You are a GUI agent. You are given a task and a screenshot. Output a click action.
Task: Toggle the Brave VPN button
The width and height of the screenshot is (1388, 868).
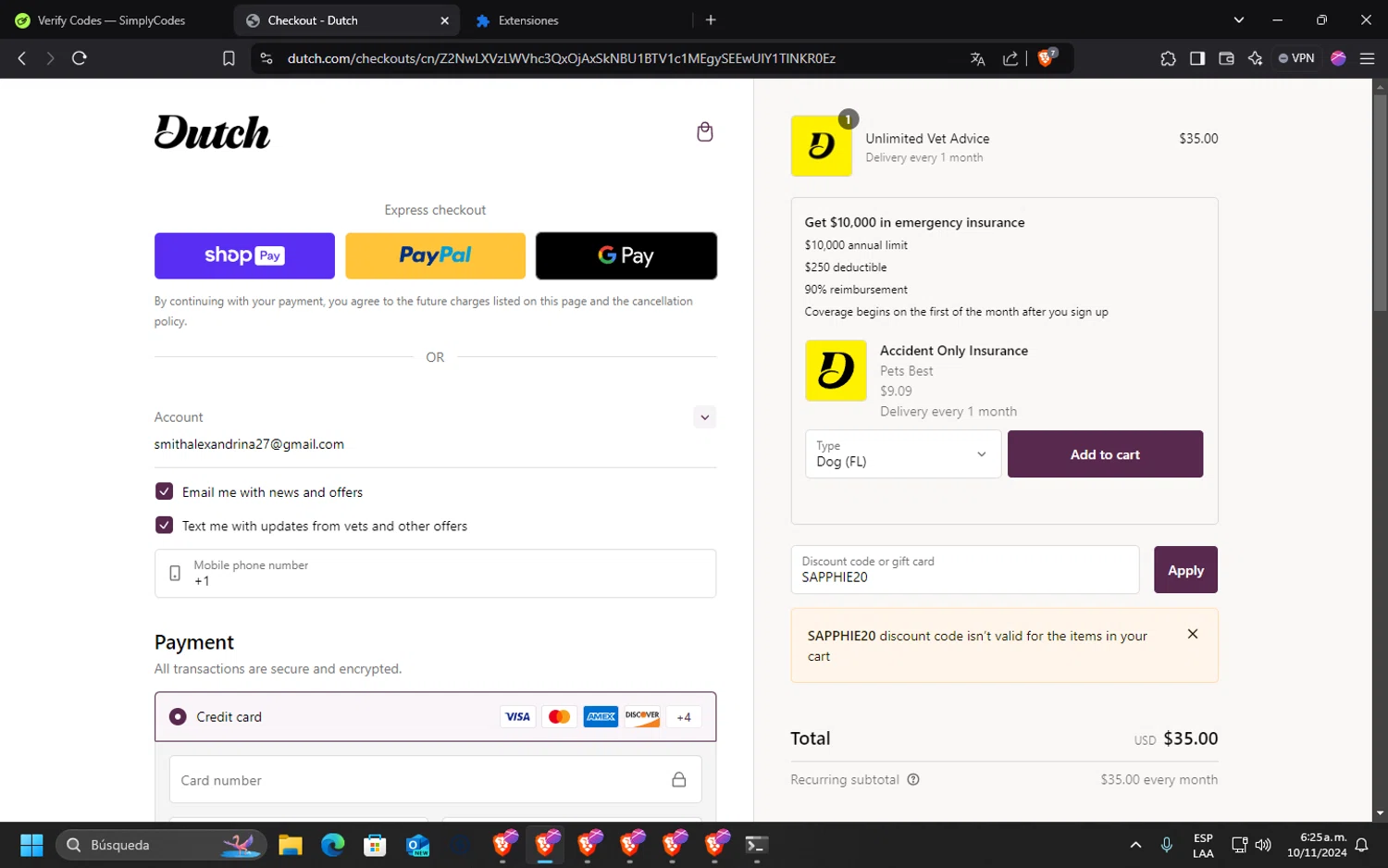coord(1296,58)
